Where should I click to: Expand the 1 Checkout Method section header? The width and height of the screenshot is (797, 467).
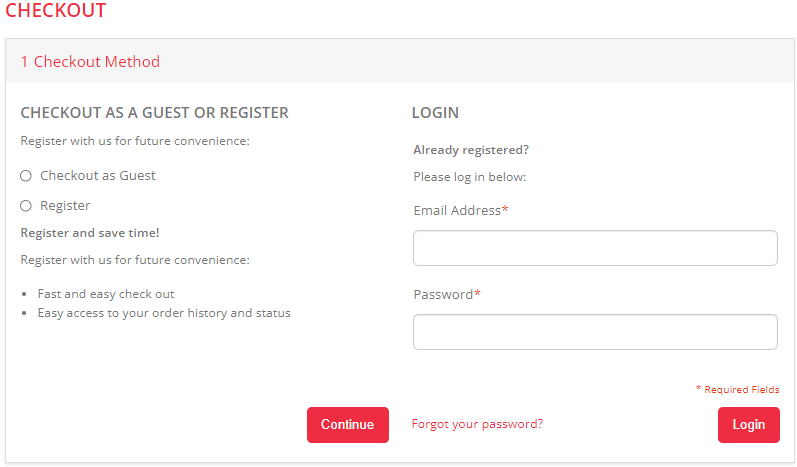pyautogui.click(x=90, y=62)
